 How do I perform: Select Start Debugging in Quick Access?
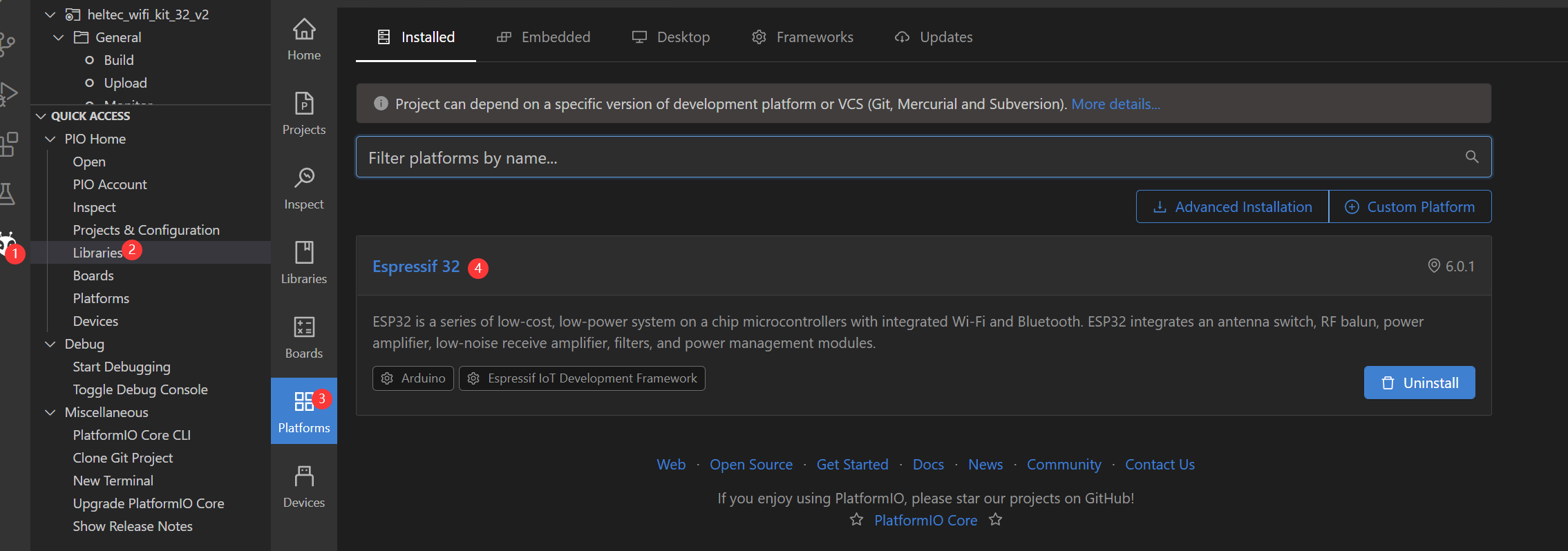tap(122, 367)
